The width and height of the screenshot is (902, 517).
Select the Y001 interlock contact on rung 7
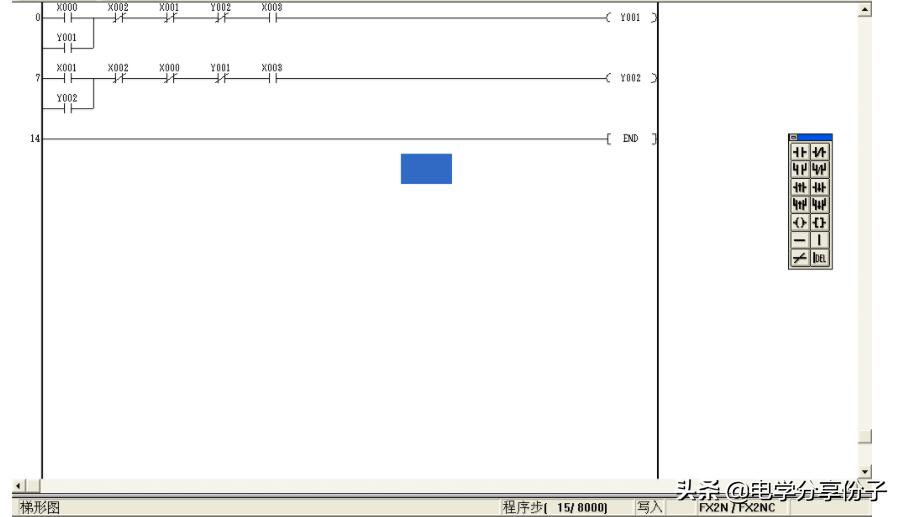tap(220, 73)
